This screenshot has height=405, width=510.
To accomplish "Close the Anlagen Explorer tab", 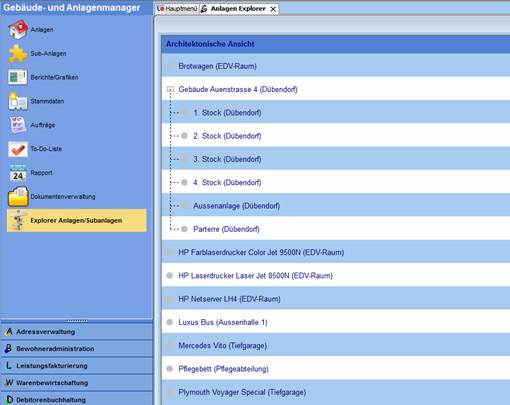I will point(273,9).
